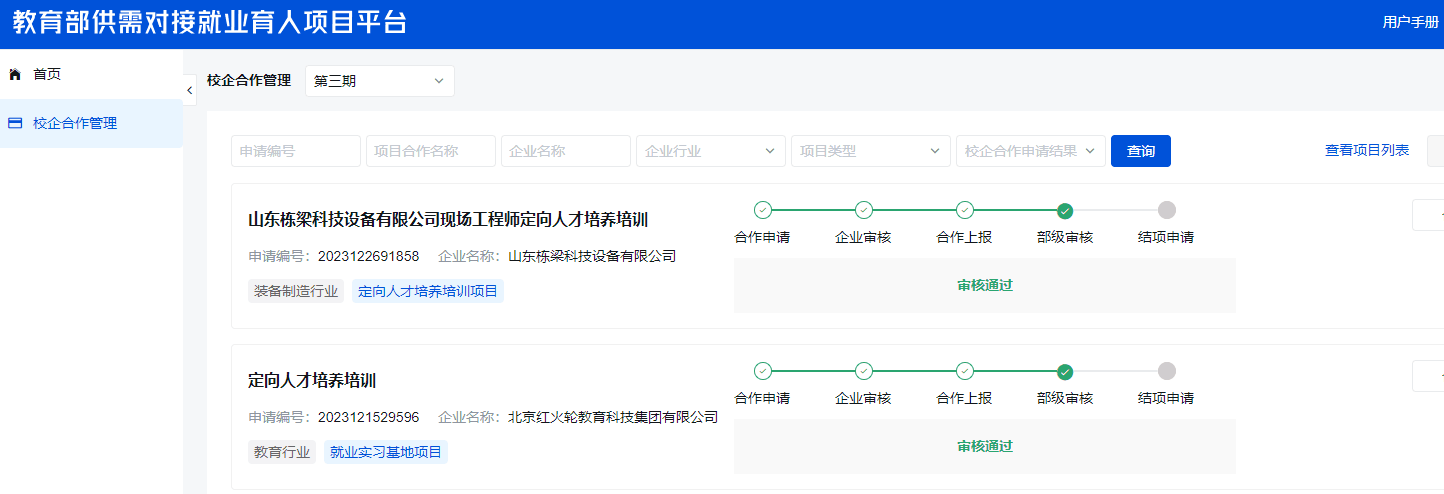1444x494 pixels.
Task: Click gray 结项申请 step circle of first project
Action: pos(1166,210)
